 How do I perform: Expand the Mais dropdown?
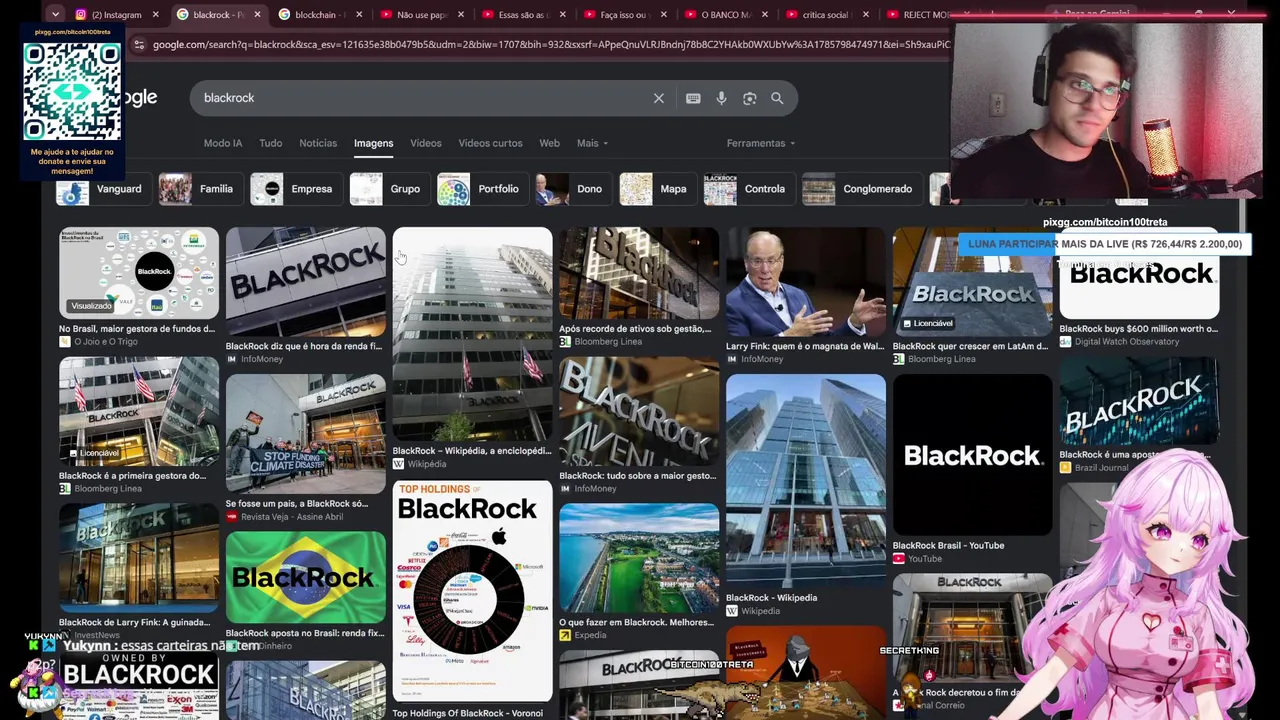[592, 143]
